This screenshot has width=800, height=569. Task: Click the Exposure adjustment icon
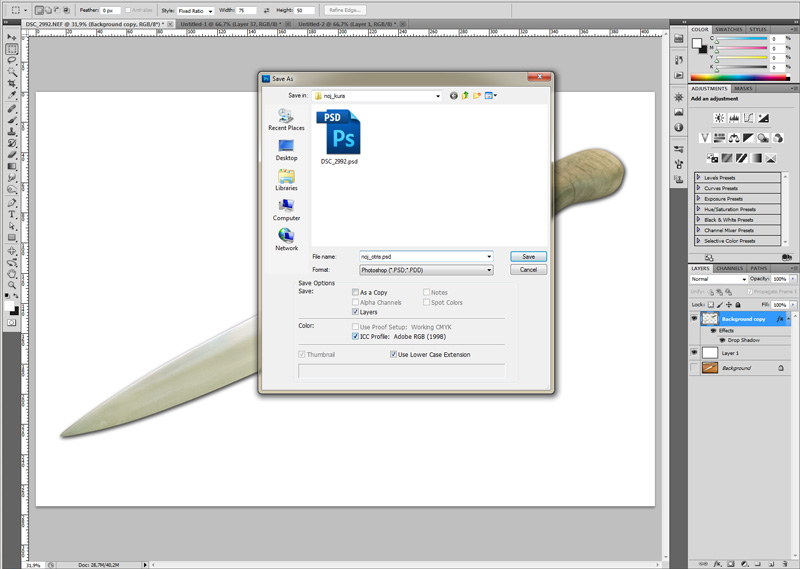[x=763, y=118]
